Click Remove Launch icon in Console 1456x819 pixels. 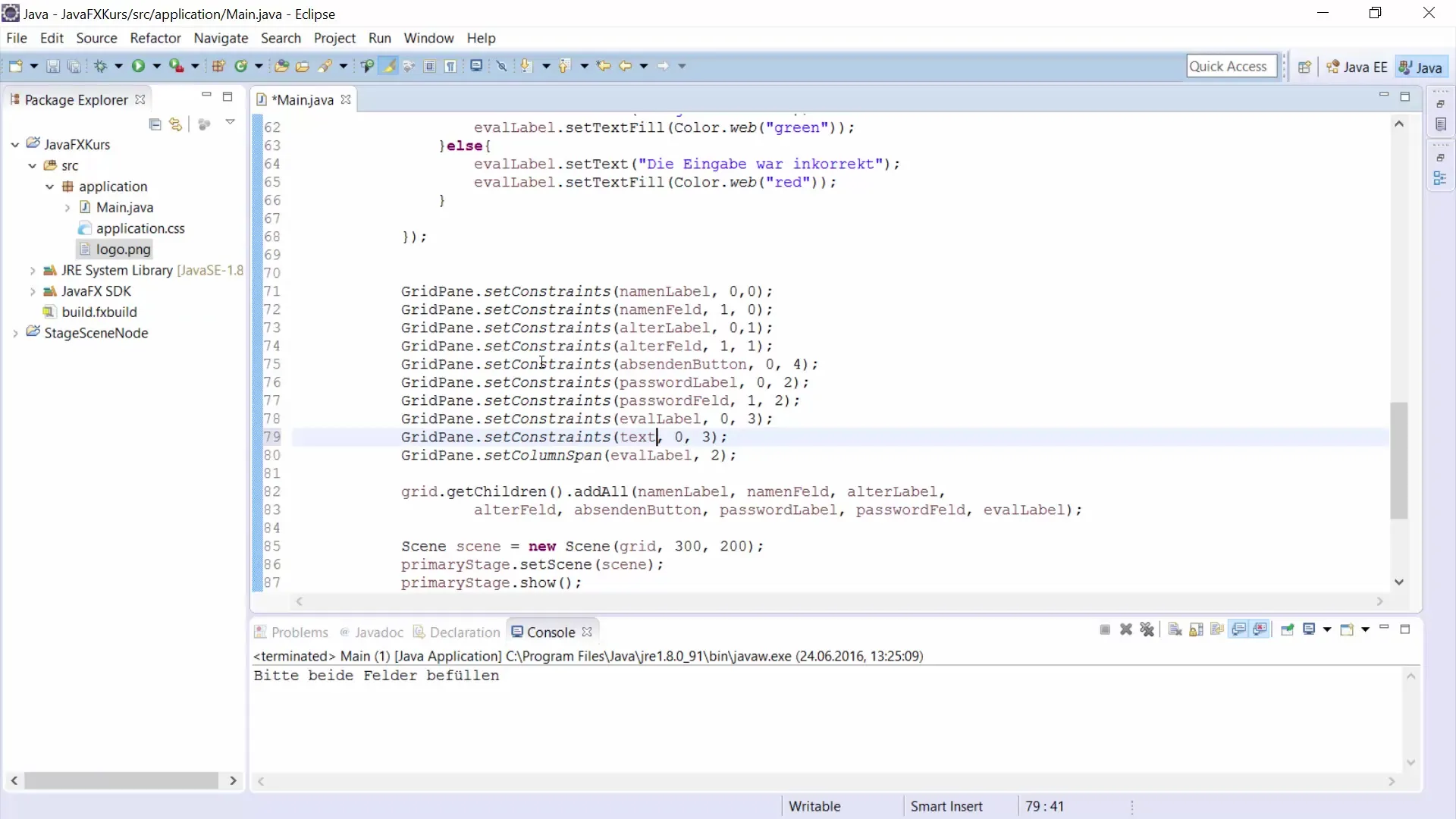[x=1126, y=630]
